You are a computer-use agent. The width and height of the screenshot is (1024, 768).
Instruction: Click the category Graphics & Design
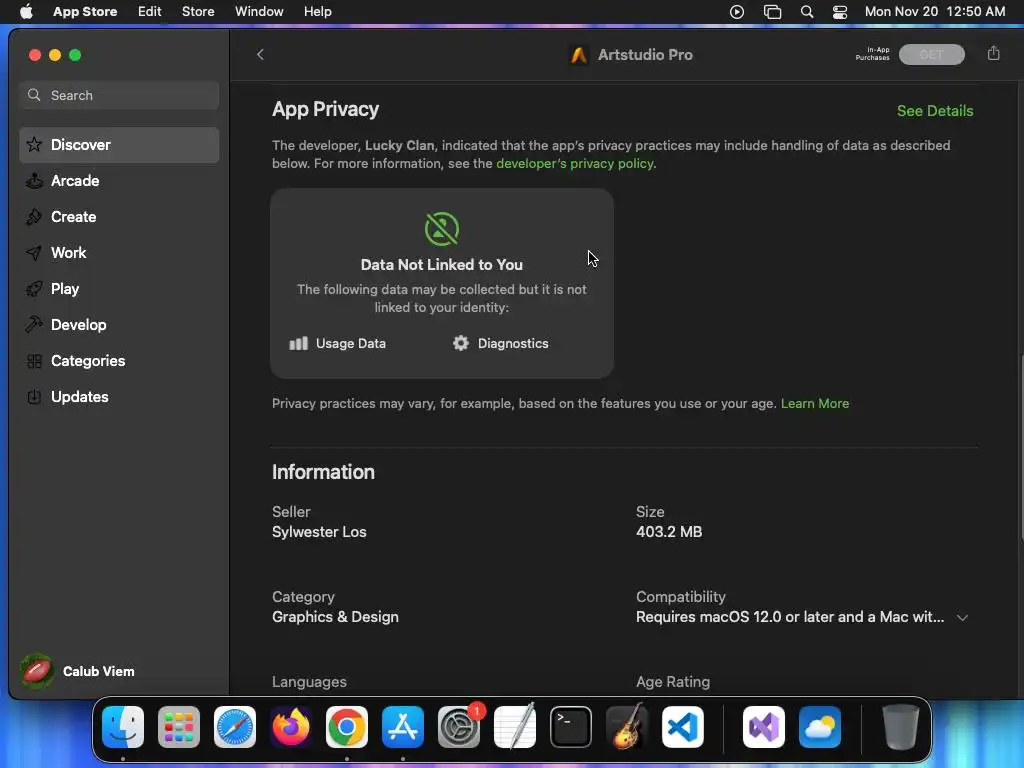pos(335,617)
